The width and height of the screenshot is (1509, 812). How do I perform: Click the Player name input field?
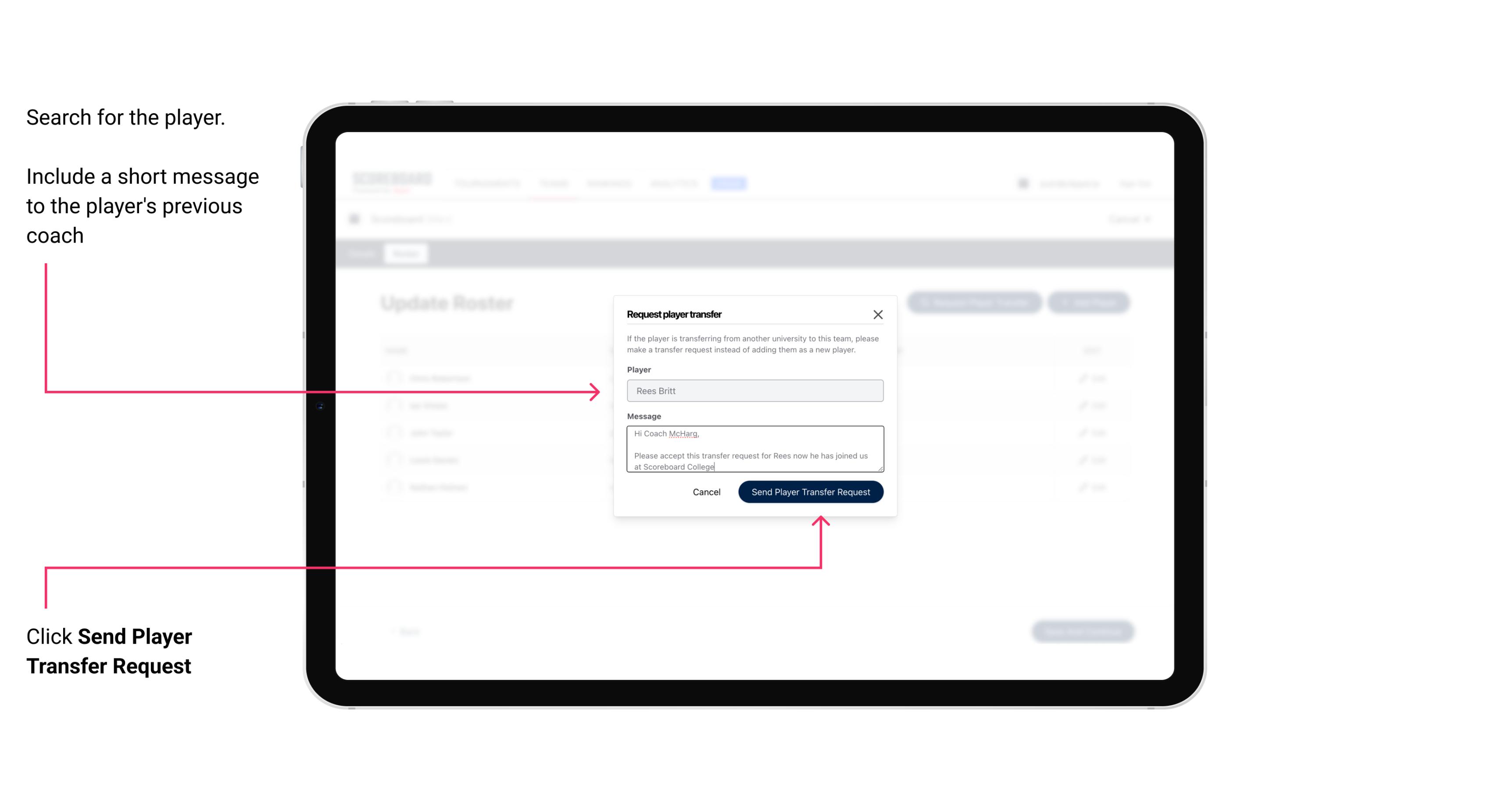[753, 391]
